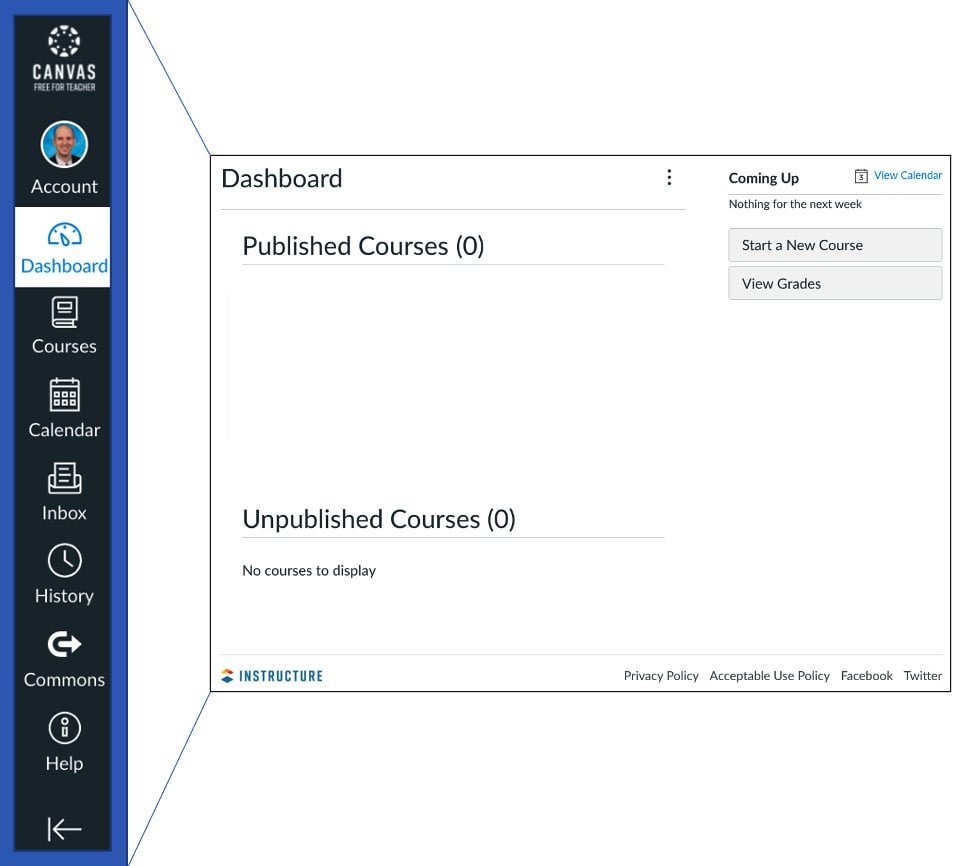This screenshot has height=866, width=959.
Task: Click the View Calendar link
Action: tap(908, 176)
